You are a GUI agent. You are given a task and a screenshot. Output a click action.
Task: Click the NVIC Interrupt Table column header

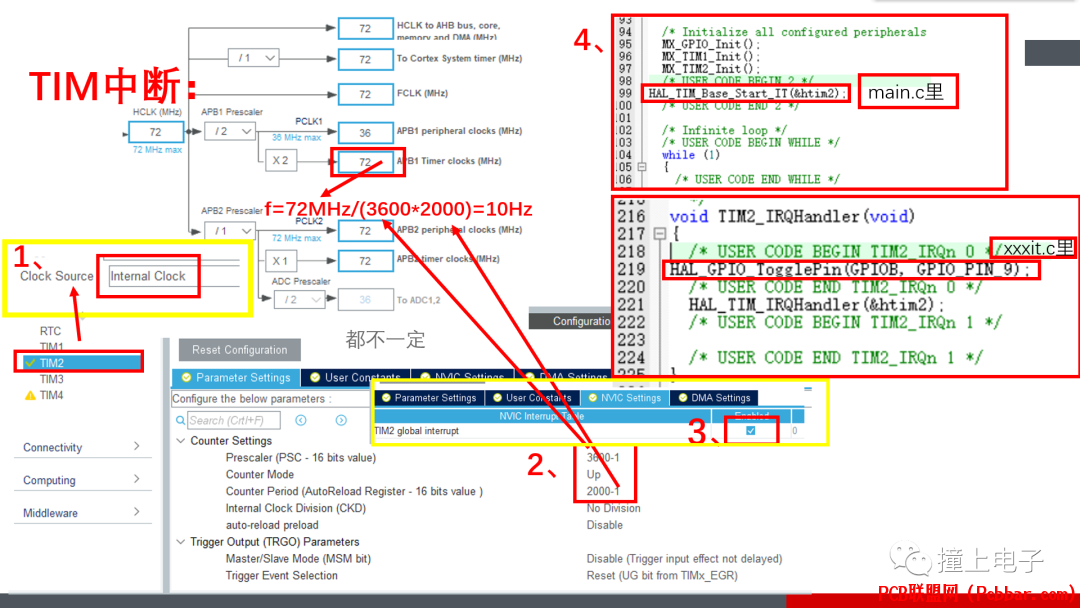pyautogui.click(x=541, y=416)
